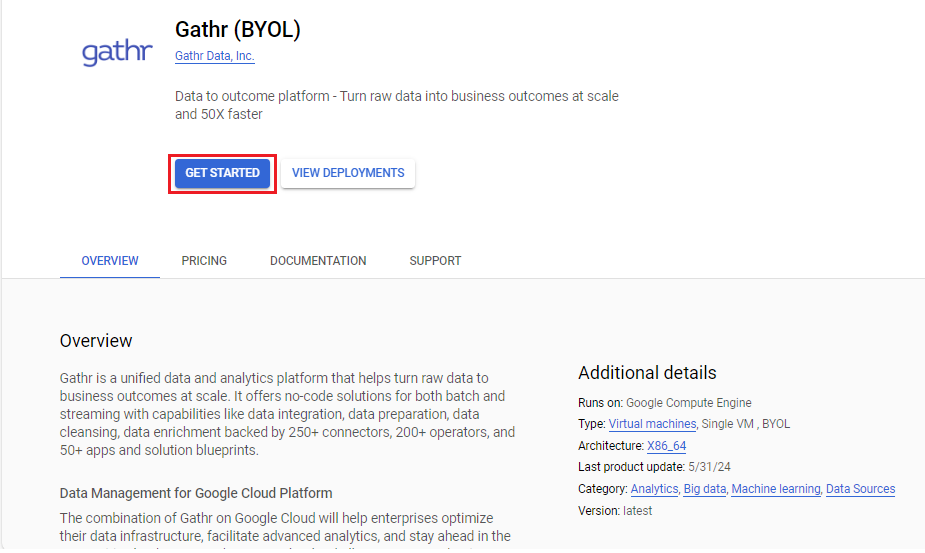925x553 pixels.
Task: Click the Data Sources category link
Action: point(860,489)
